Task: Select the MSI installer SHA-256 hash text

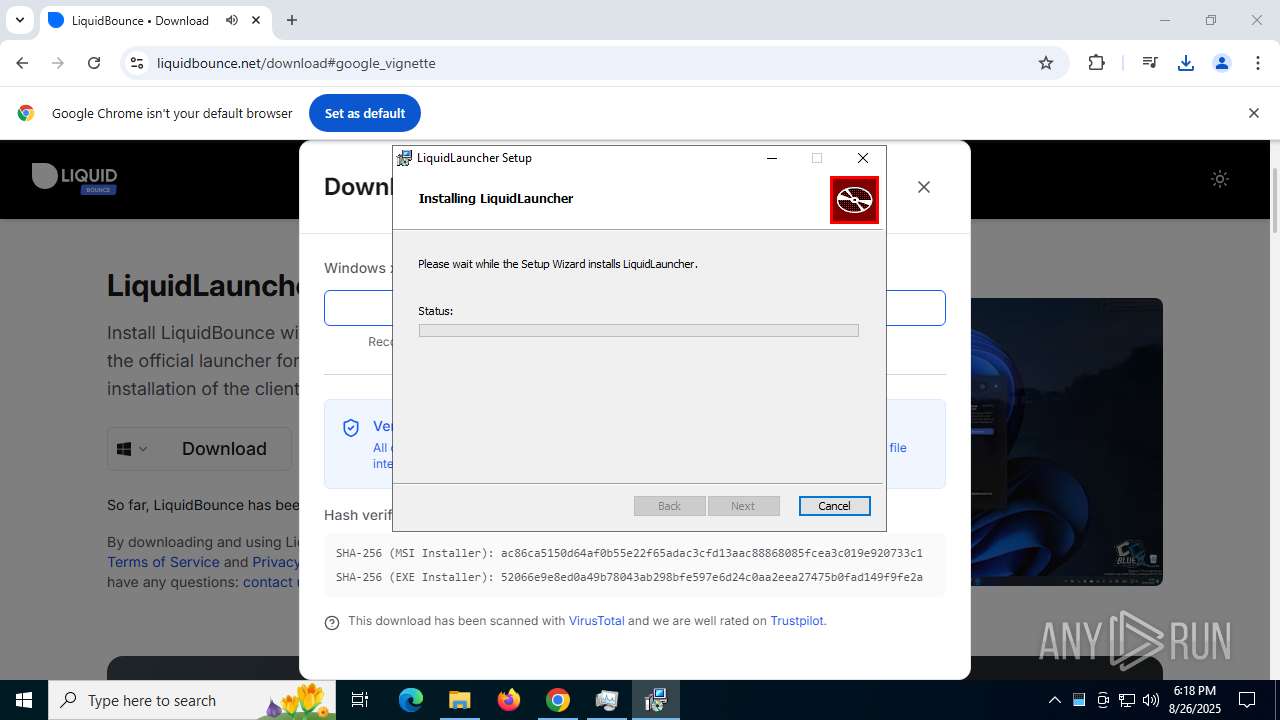Action: coord(711,553)
